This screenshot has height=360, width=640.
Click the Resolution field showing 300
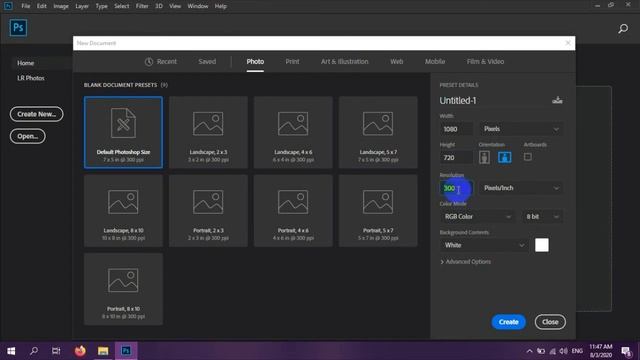point(456,188)
